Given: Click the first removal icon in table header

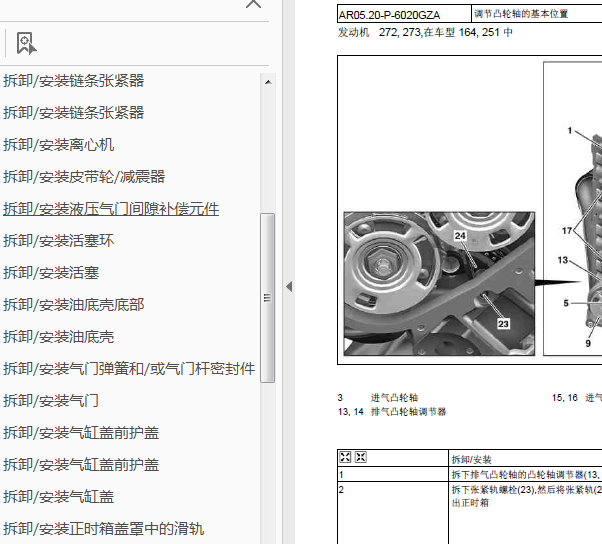Looking at the screenshot, I should (x=345, y=457).
